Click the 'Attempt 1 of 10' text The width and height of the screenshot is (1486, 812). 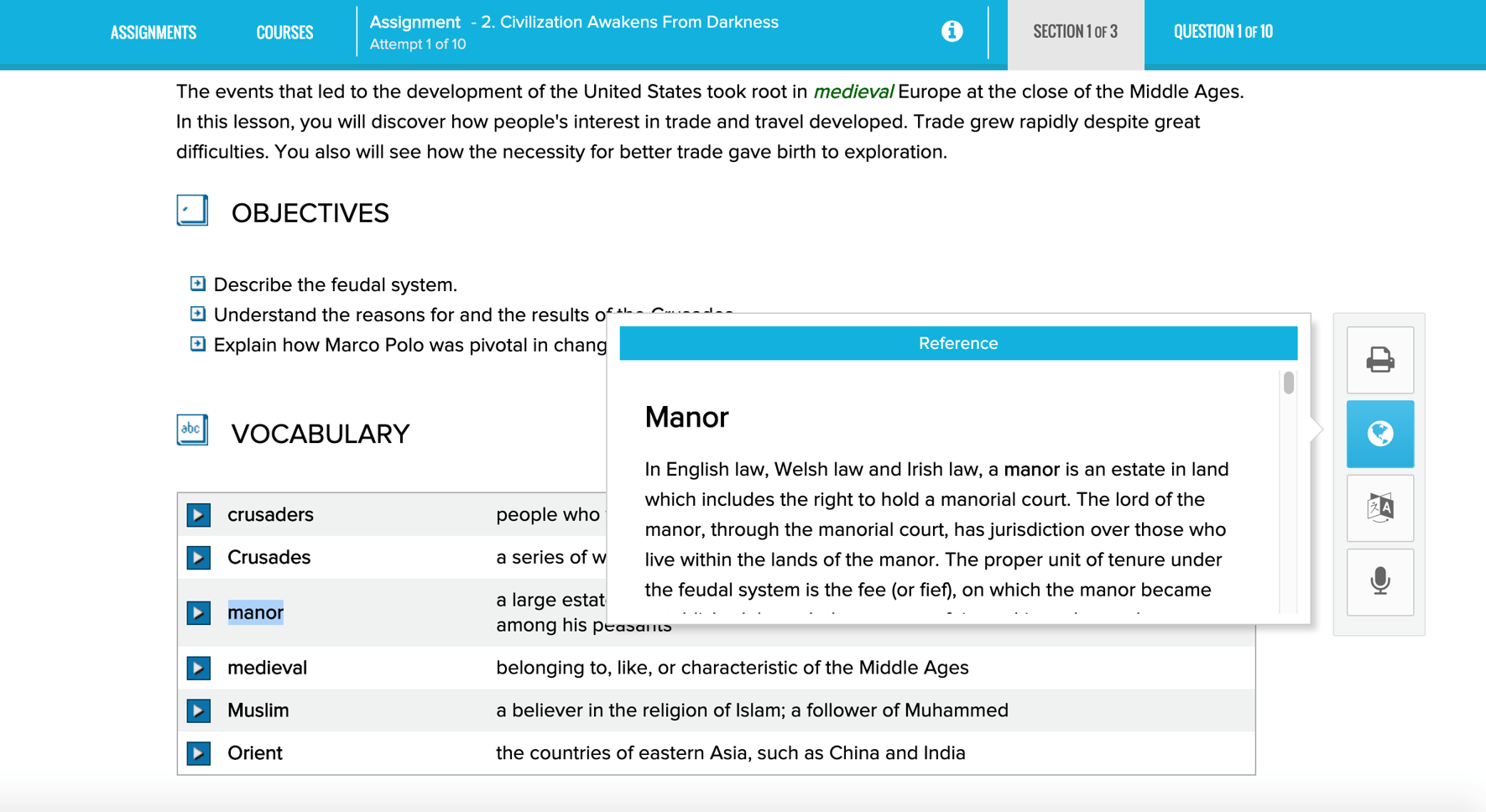click(x=417, y=44)
